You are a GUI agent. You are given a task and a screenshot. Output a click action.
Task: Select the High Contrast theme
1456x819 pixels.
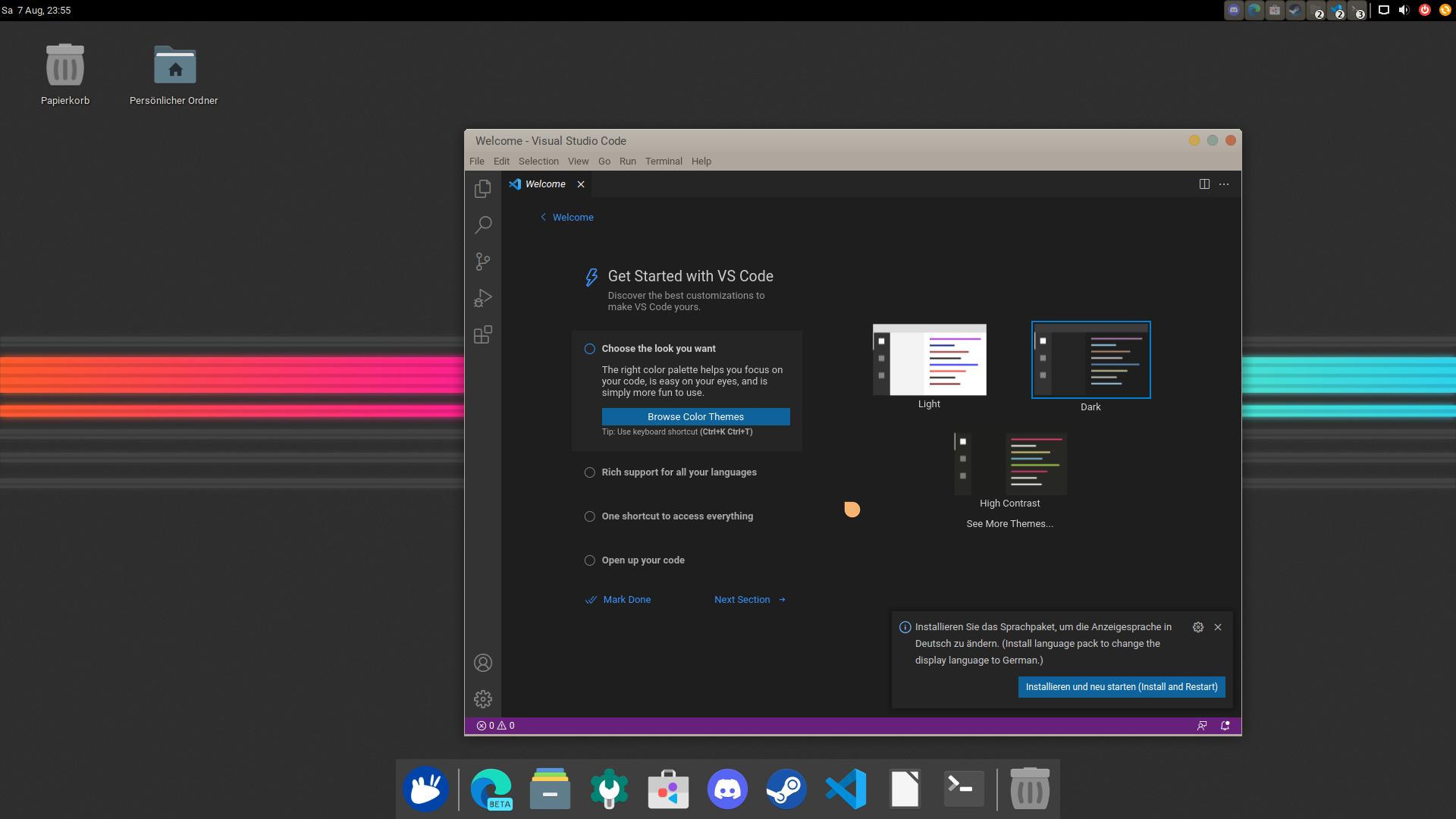coord(1009,463)
